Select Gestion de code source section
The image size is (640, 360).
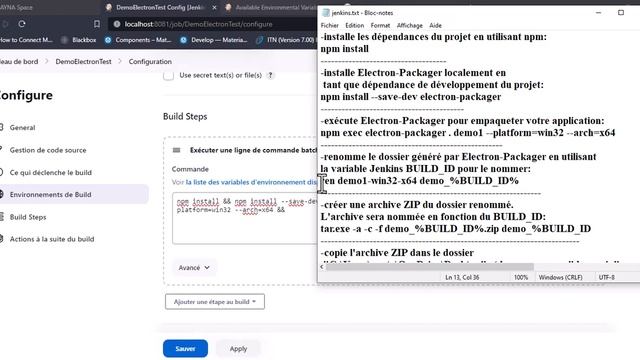coord(48,150)
